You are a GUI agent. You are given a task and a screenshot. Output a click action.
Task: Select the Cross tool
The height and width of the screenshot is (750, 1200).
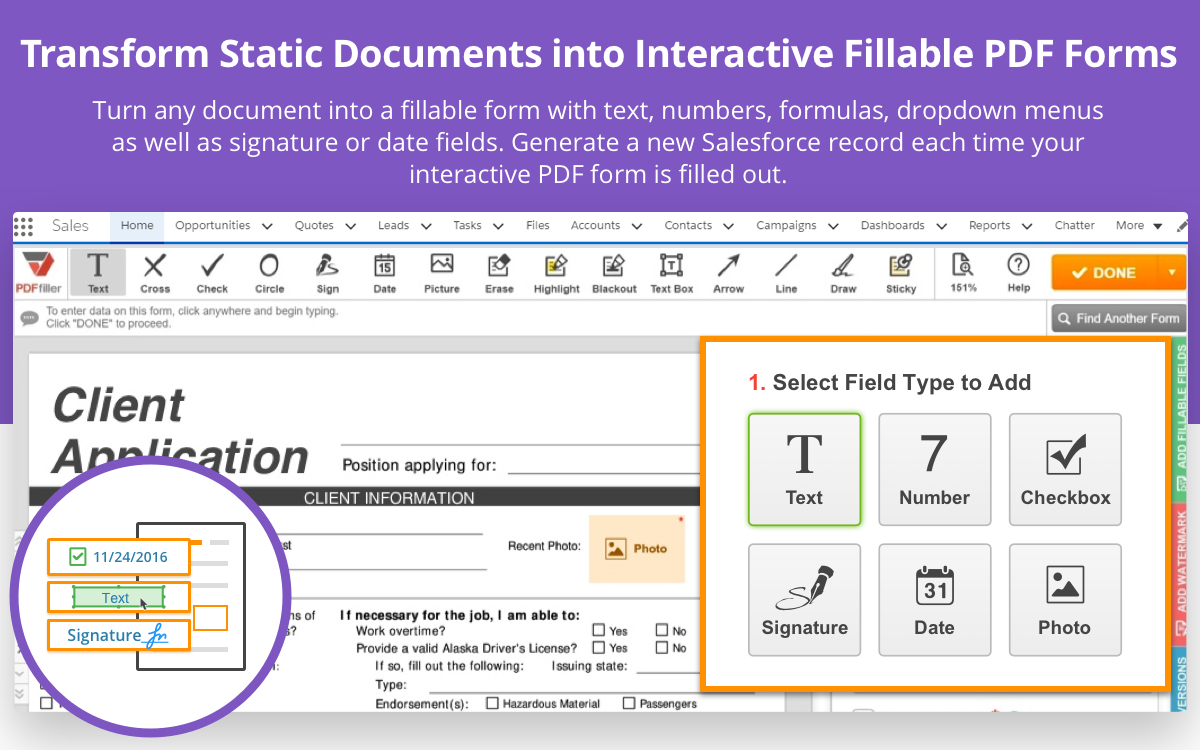(x=155, y=272)
